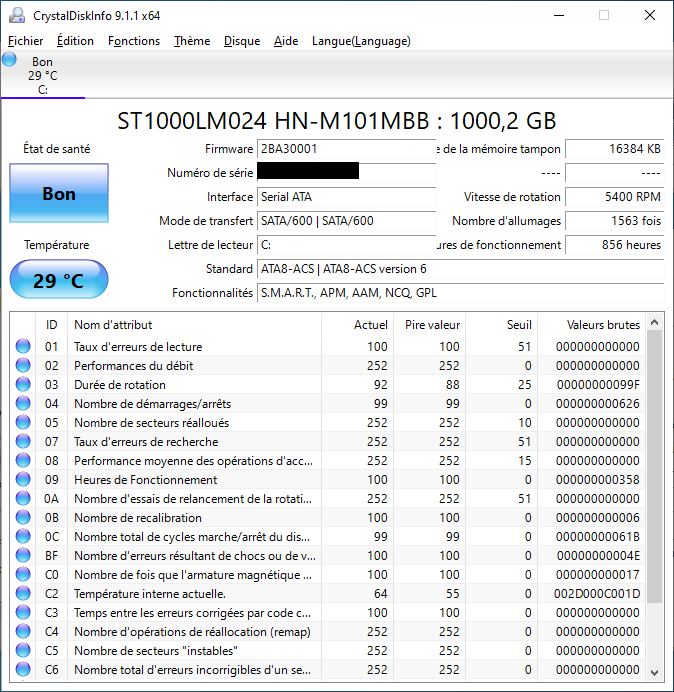This screenshot has height=692, width=674.
Task: Click the ID column header
Action: [x=52, y=325]
